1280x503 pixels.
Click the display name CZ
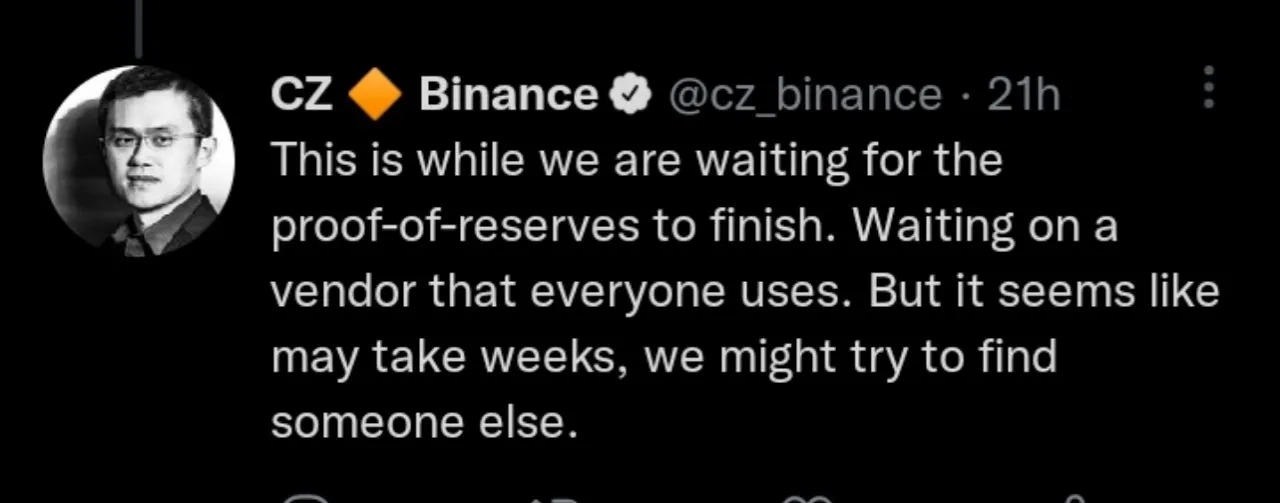(302, 96)
